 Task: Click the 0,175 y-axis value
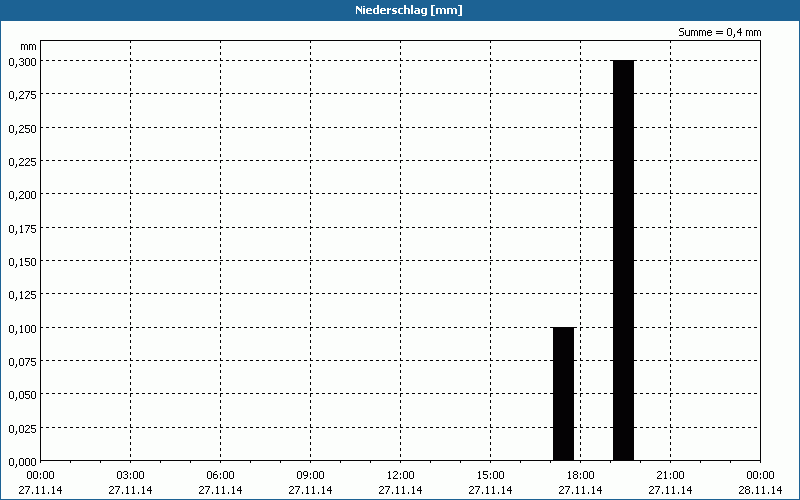(22, 228)
